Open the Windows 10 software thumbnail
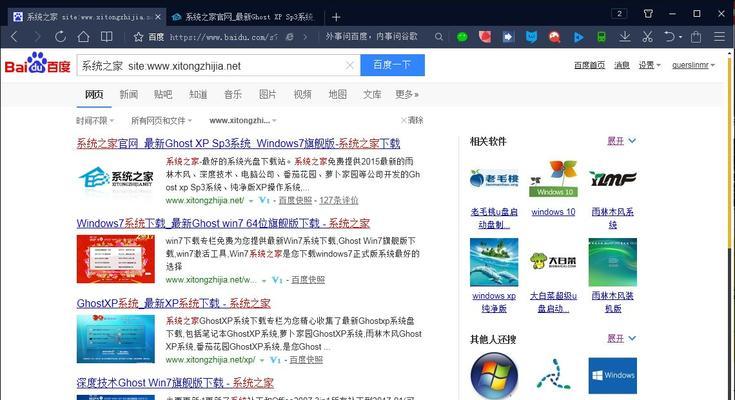Viewport: 735px width, 400px height. [553, 179]
